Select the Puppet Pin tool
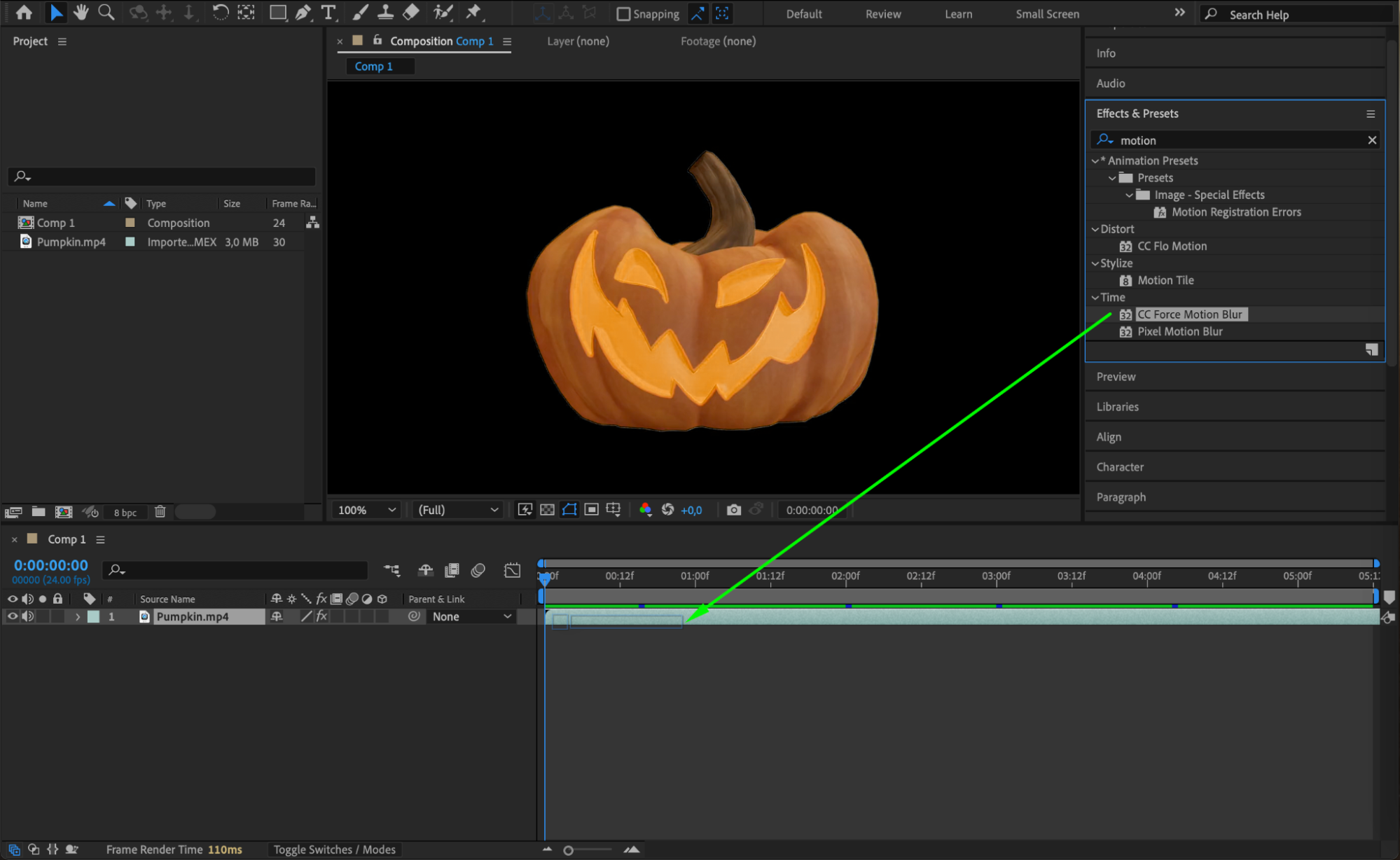This screenshot has height=860, width=1400. point(474,12)
